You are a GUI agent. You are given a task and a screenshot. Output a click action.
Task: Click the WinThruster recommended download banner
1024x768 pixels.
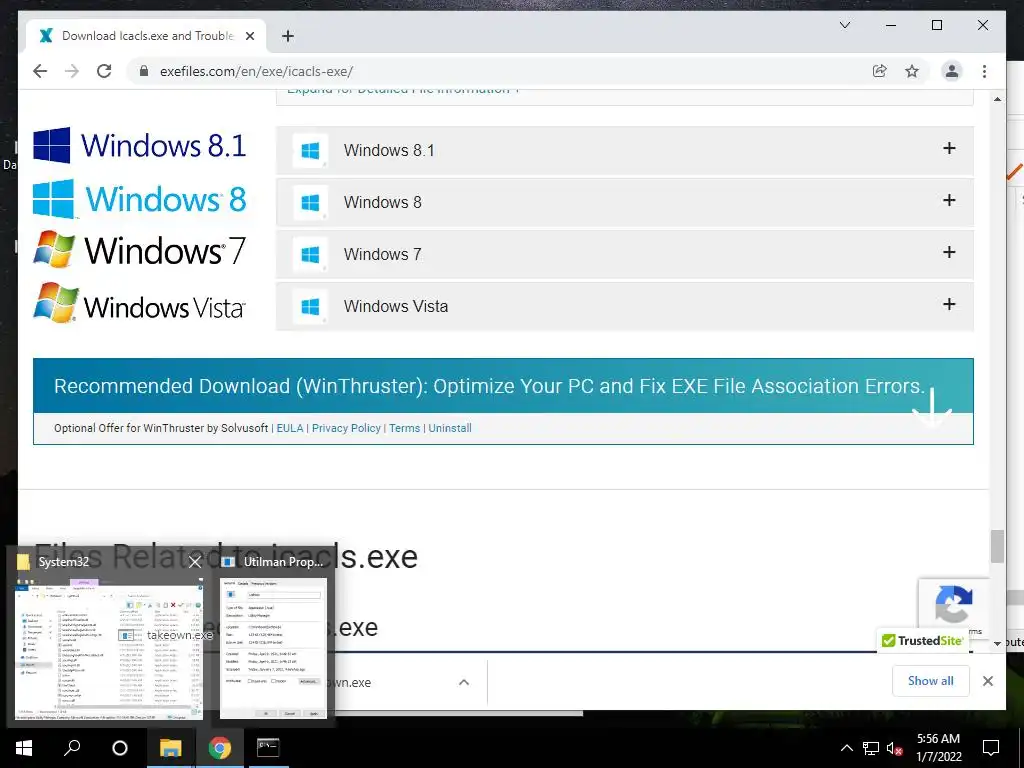pyautogui.click(x=503, y=386)
